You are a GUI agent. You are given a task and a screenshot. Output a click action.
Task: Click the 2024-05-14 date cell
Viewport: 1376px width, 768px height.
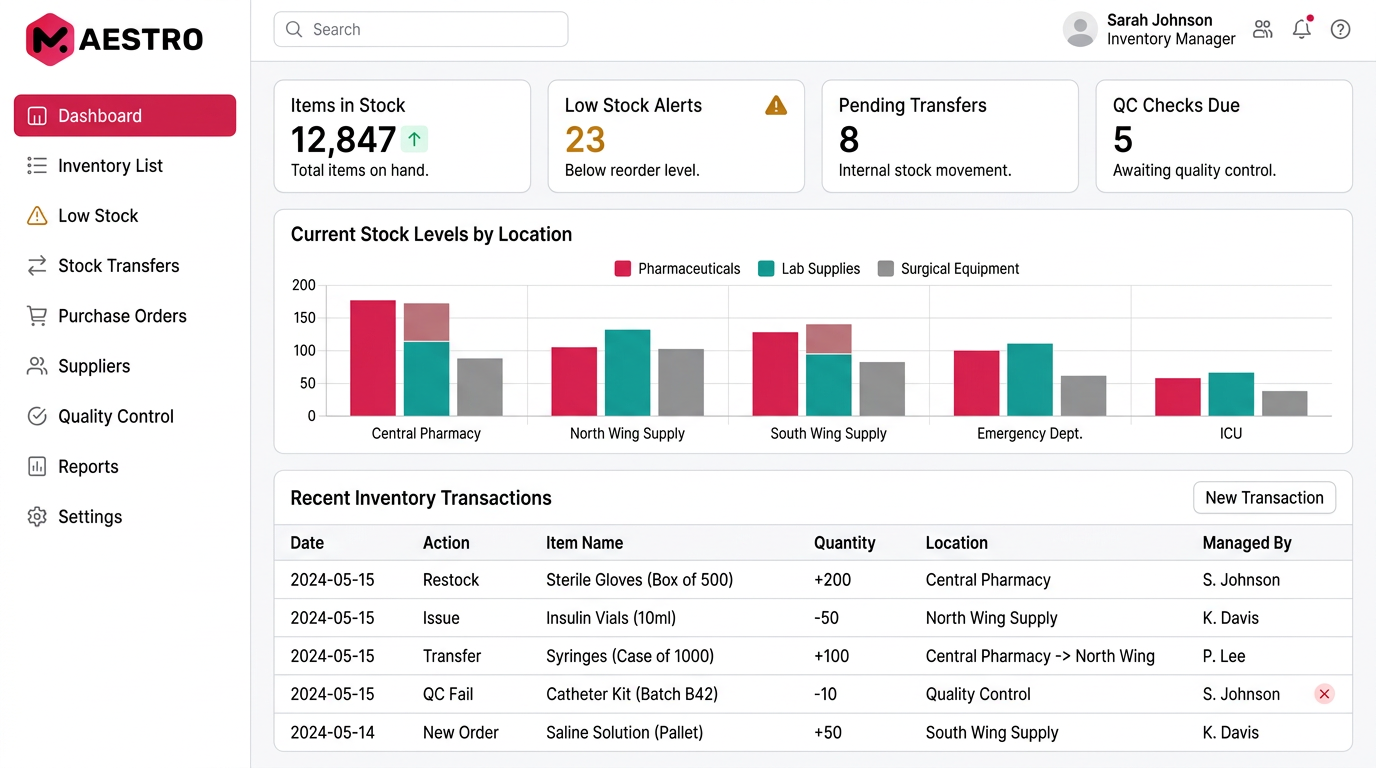pyautogui.click(x=332, y=732)
